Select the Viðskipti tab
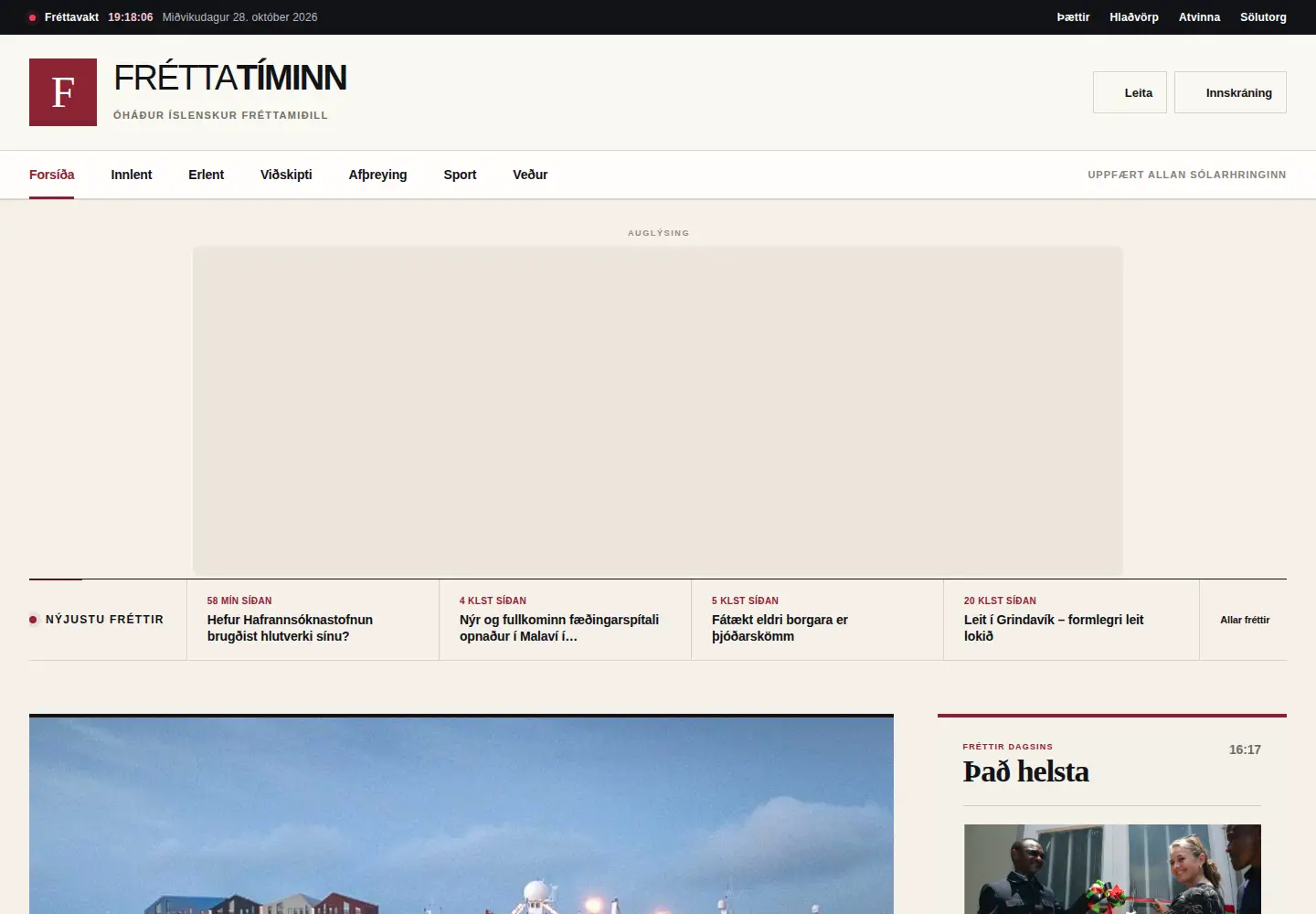 coord(286,175)
